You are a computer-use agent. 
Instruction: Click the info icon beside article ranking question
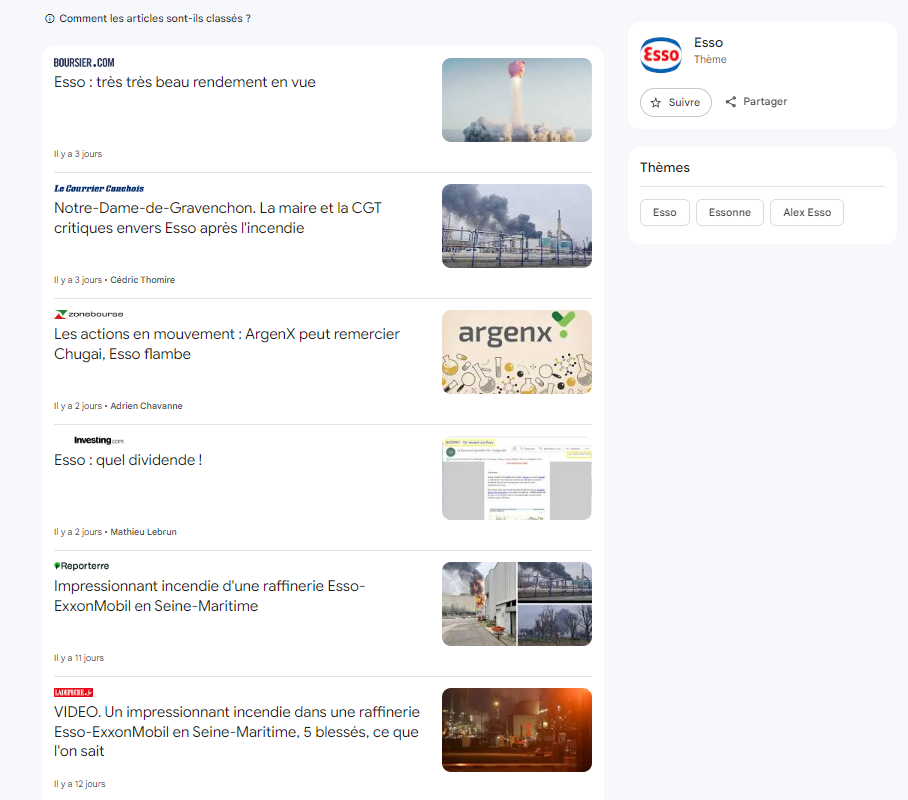50,19
